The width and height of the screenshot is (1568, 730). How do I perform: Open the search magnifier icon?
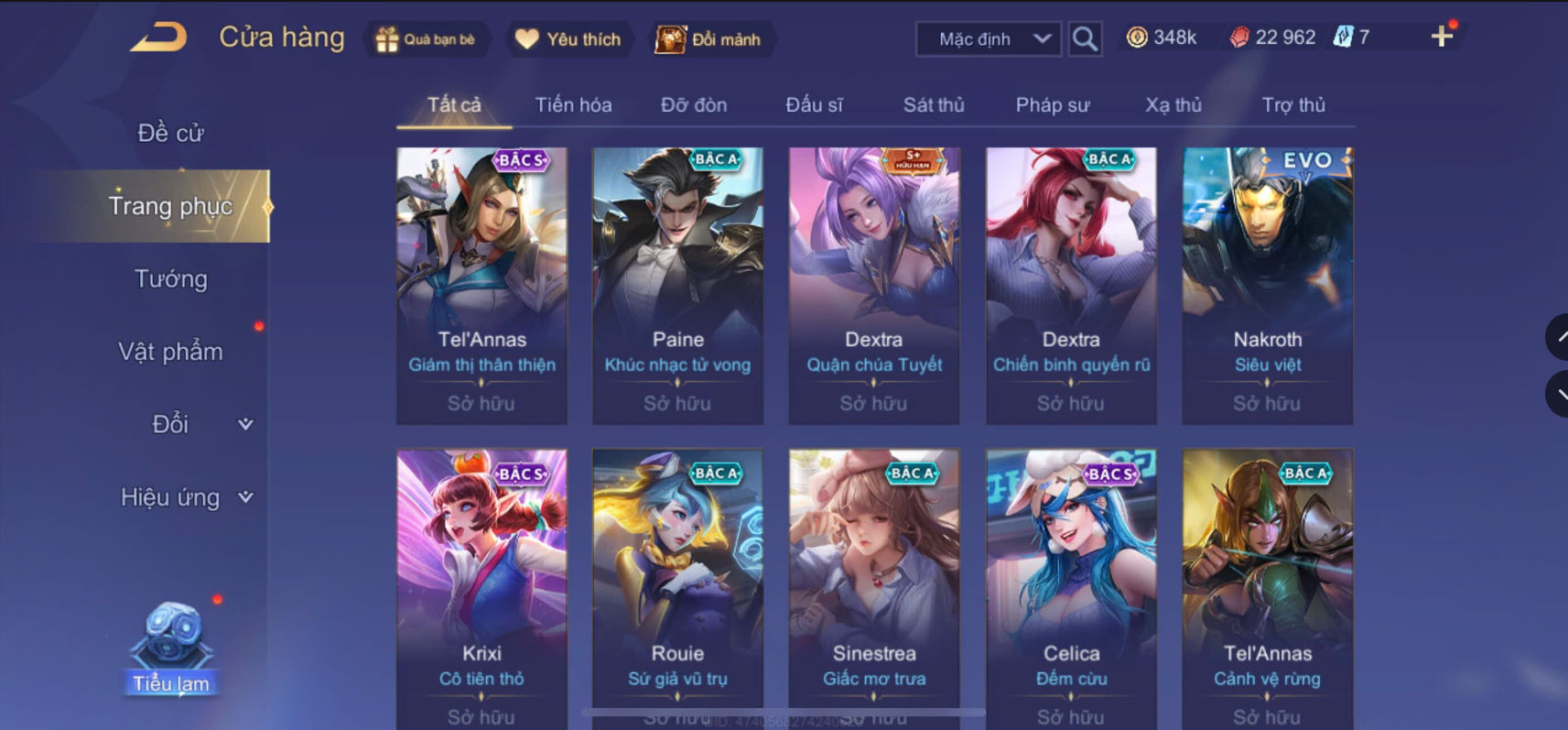point(1085,39)
